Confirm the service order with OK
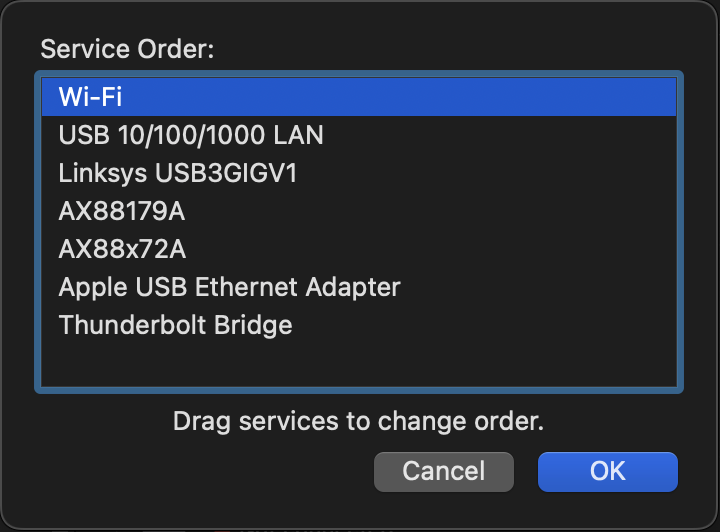The image size is (720, 532). pos(607,471)
